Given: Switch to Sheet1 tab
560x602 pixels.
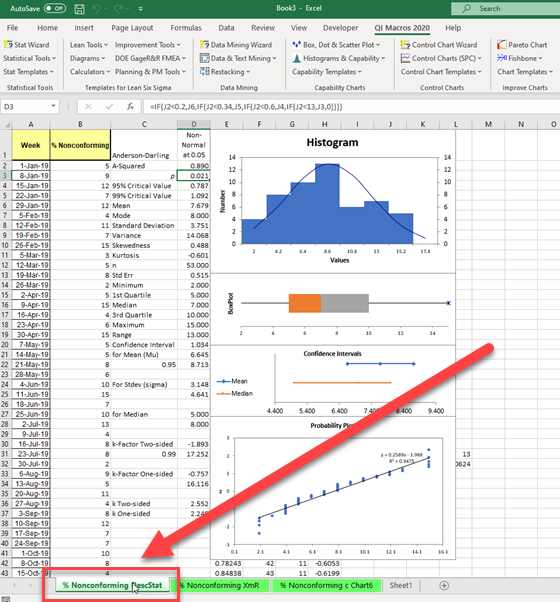Looking at the screenshot, I should tap(401, 585).
